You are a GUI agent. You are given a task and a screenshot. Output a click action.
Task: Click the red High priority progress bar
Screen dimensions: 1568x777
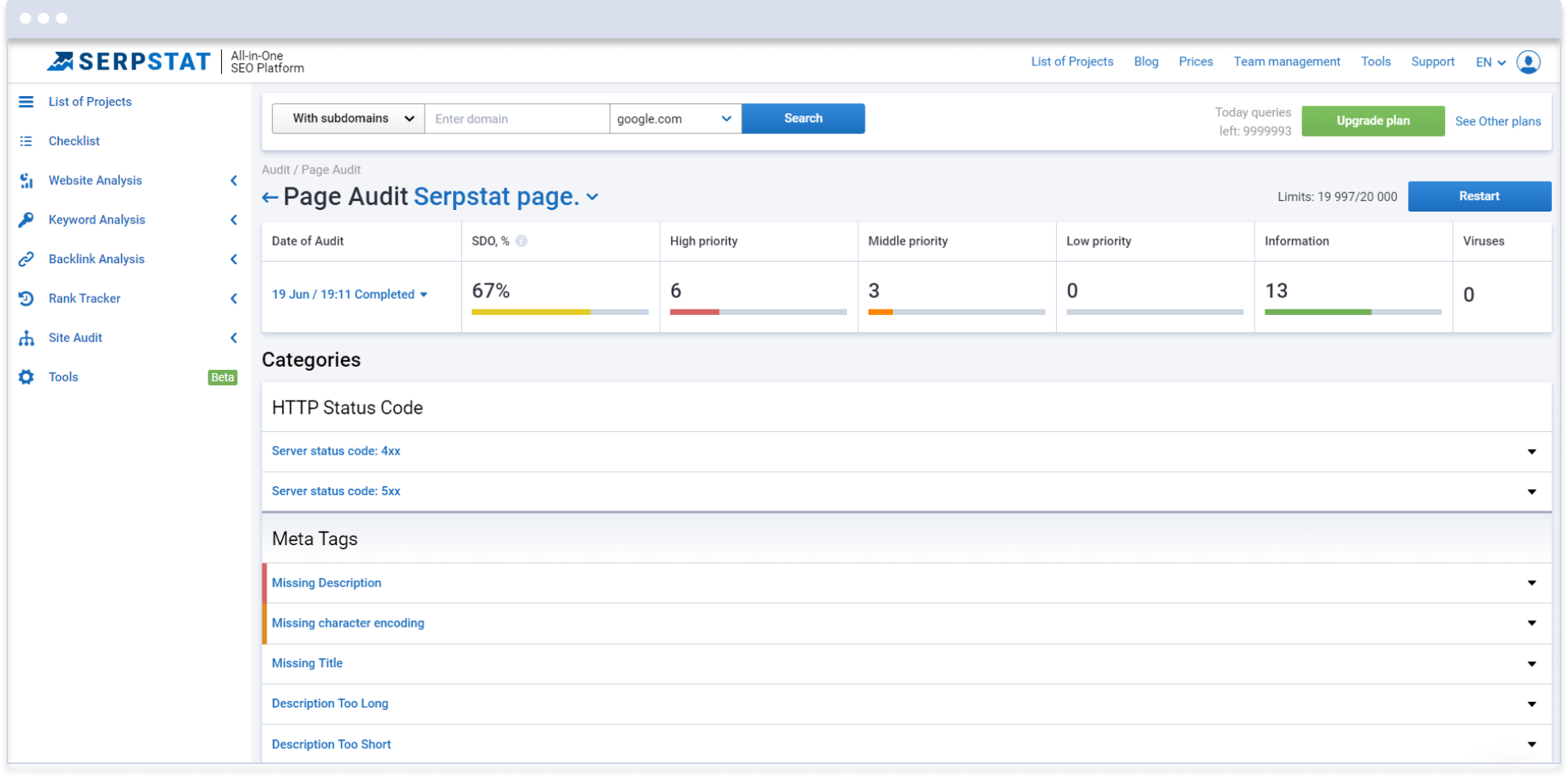758,312
